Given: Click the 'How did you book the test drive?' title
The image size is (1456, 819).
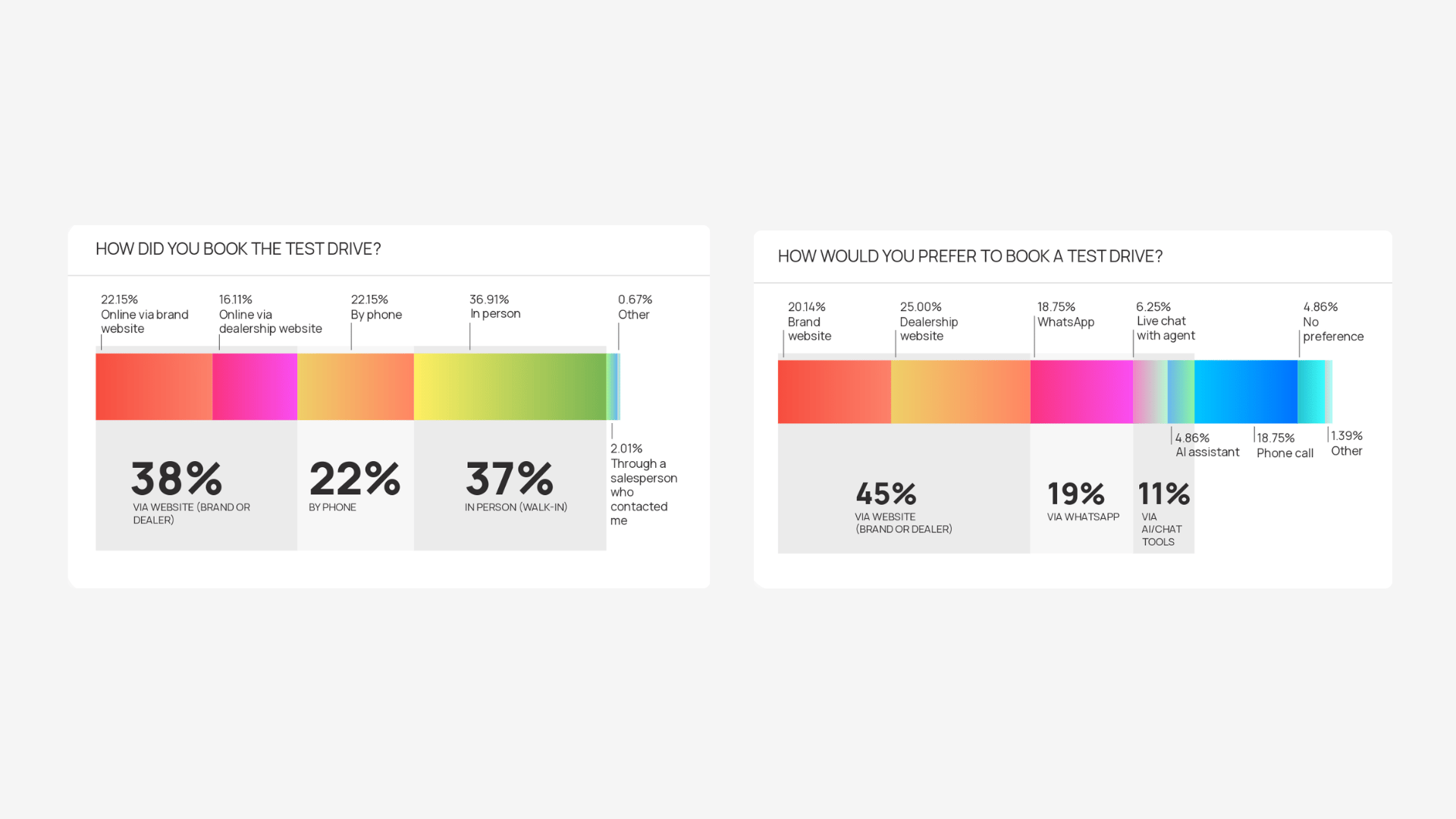Looking at the screenshot, I should 238,249.
